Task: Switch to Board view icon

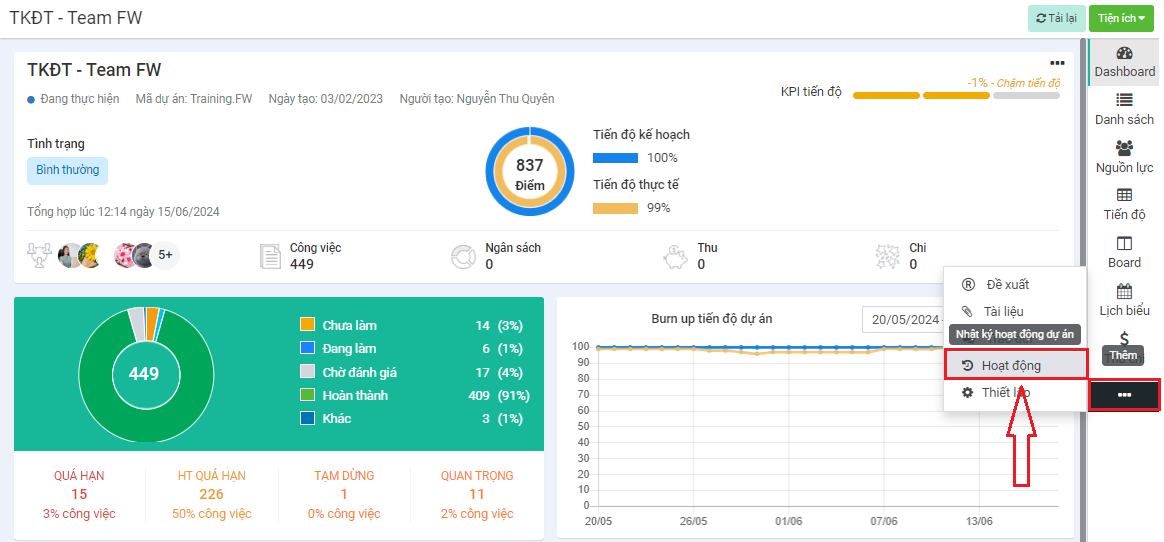Action: (1124, 252)
